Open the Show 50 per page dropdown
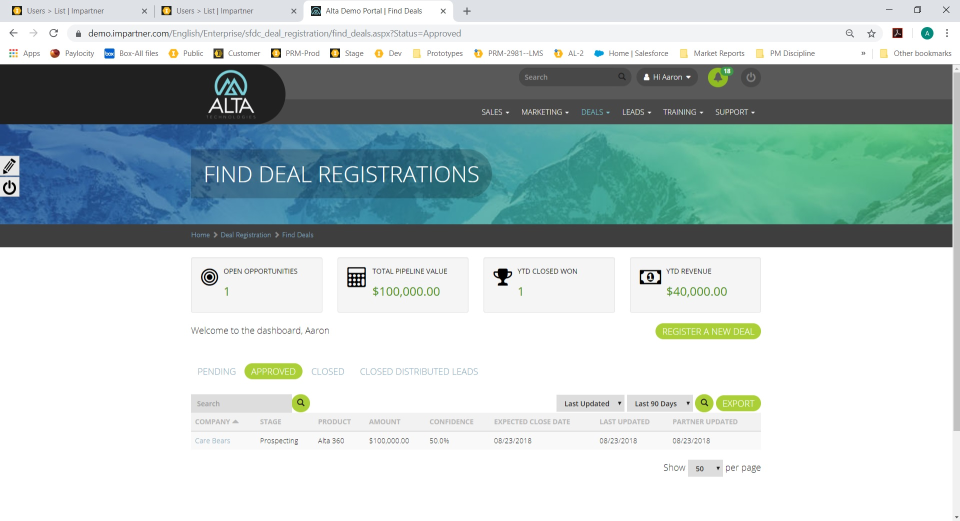 [705, 468]
